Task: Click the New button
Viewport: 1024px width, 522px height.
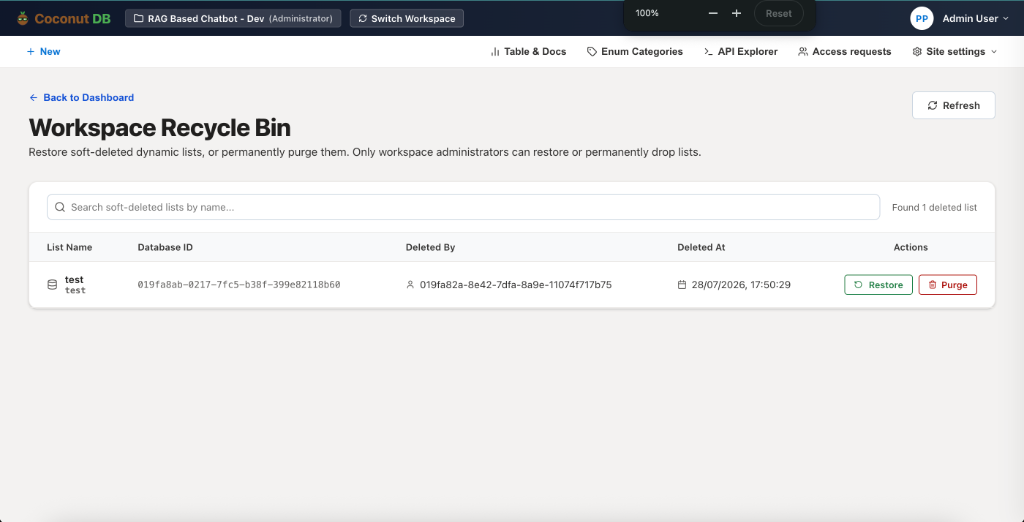Action: click(x=43, y=52)
